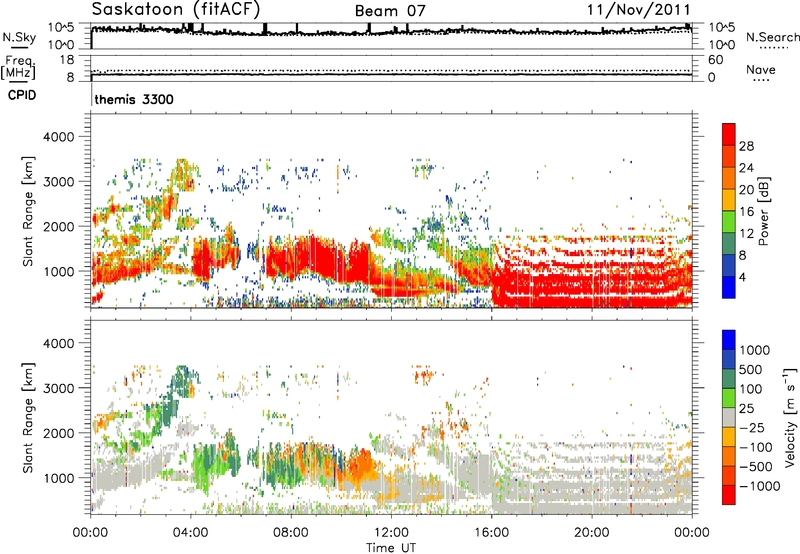This screenshot has width=800, height=554.
Task: Click the "-500" label on velocity colorbar
Action: pyautogui.click(x=755, y=467)
